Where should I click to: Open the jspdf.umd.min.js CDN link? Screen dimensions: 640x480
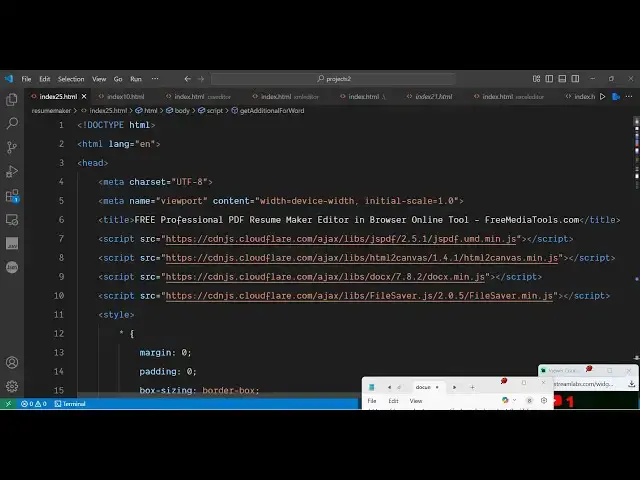point(341,239)
